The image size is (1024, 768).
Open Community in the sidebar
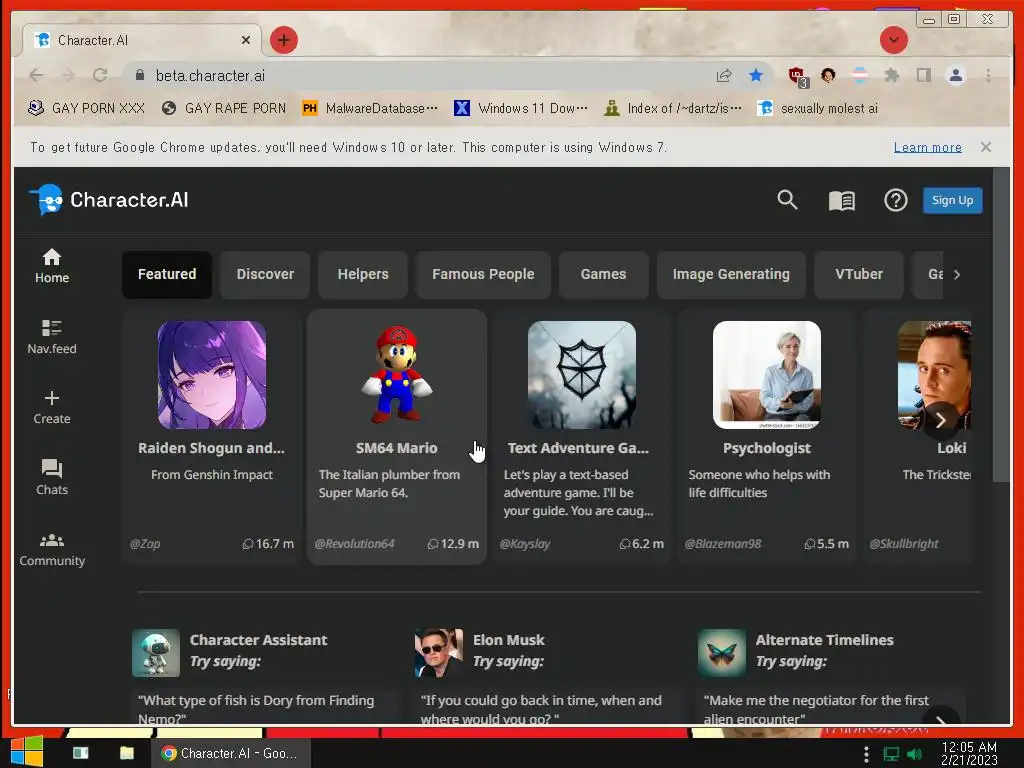tap(52, 550)
